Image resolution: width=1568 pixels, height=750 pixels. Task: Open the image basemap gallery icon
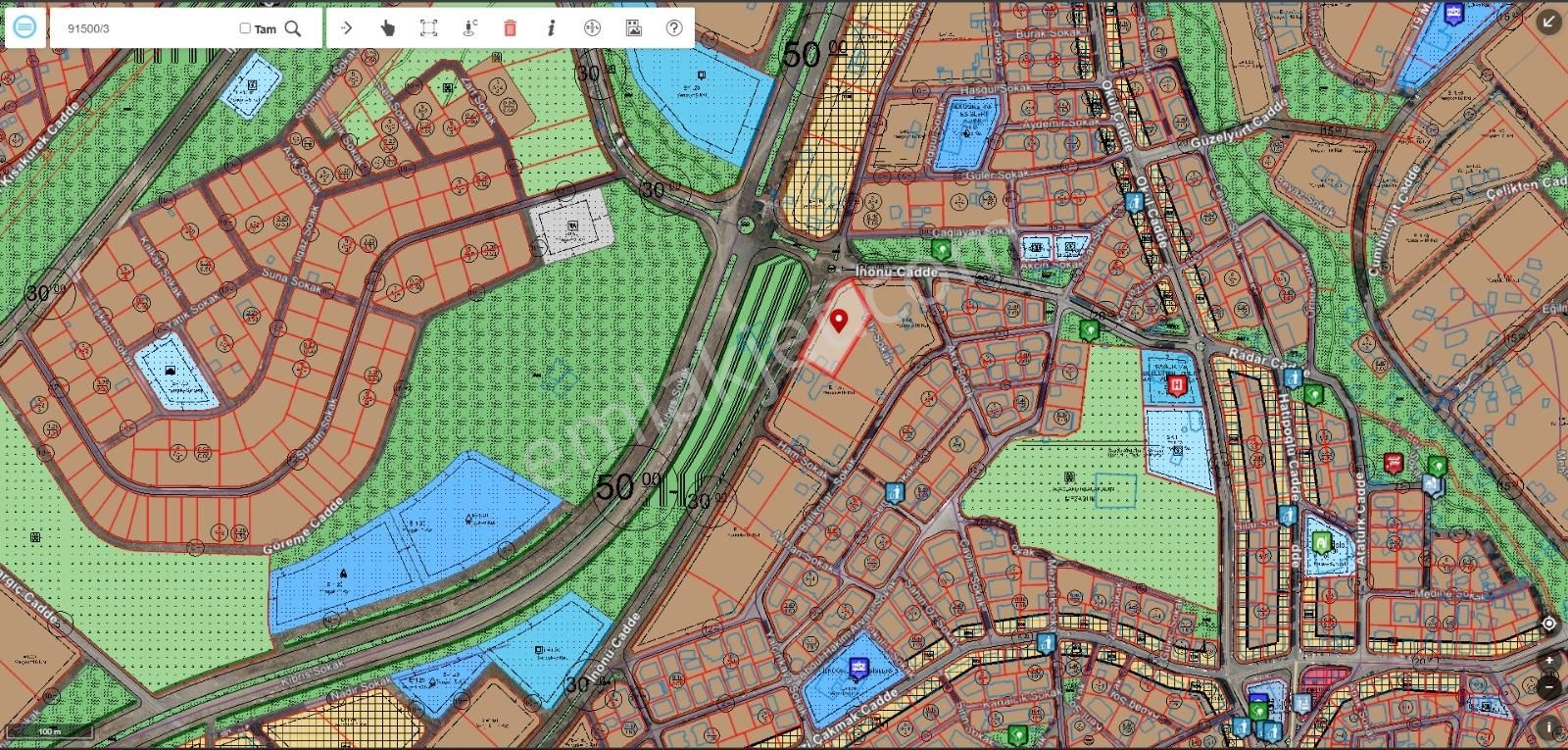pyautogui.click(x=633, y=28)
